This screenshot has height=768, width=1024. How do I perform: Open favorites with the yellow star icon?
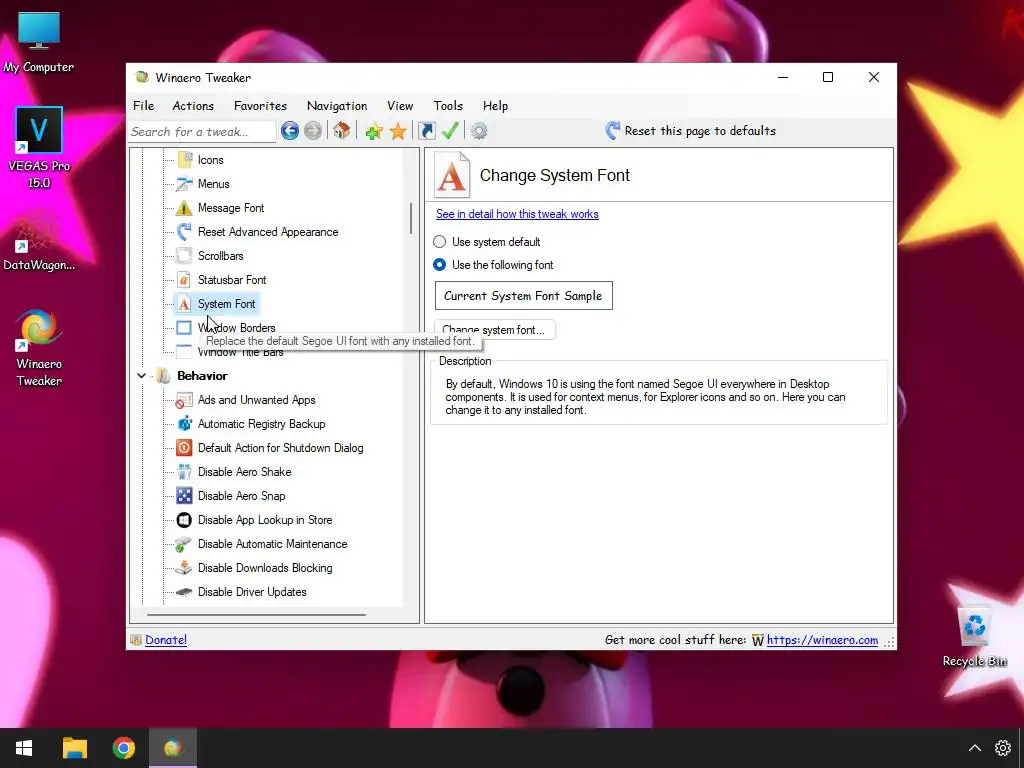398,131
